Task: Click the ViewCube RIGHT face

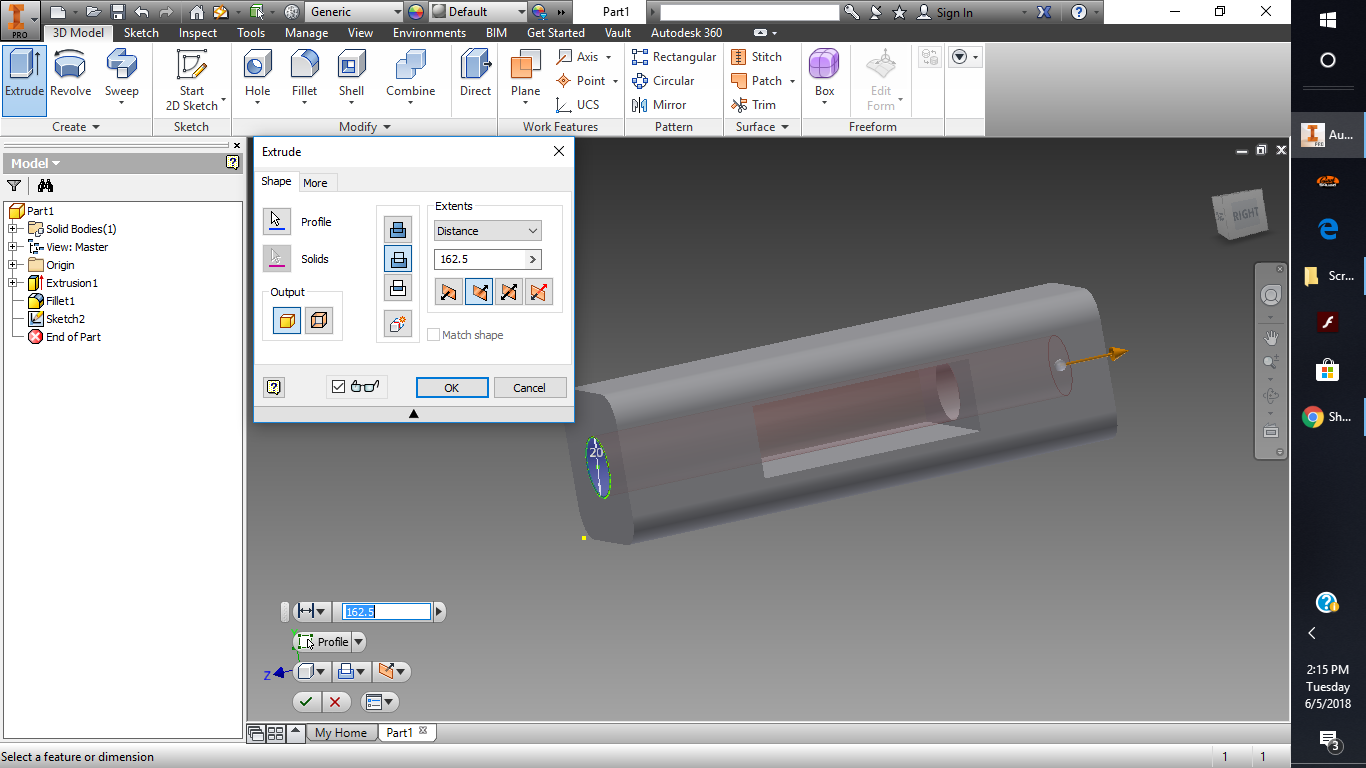Action: pyautogui.click(x=1246, y=214)
